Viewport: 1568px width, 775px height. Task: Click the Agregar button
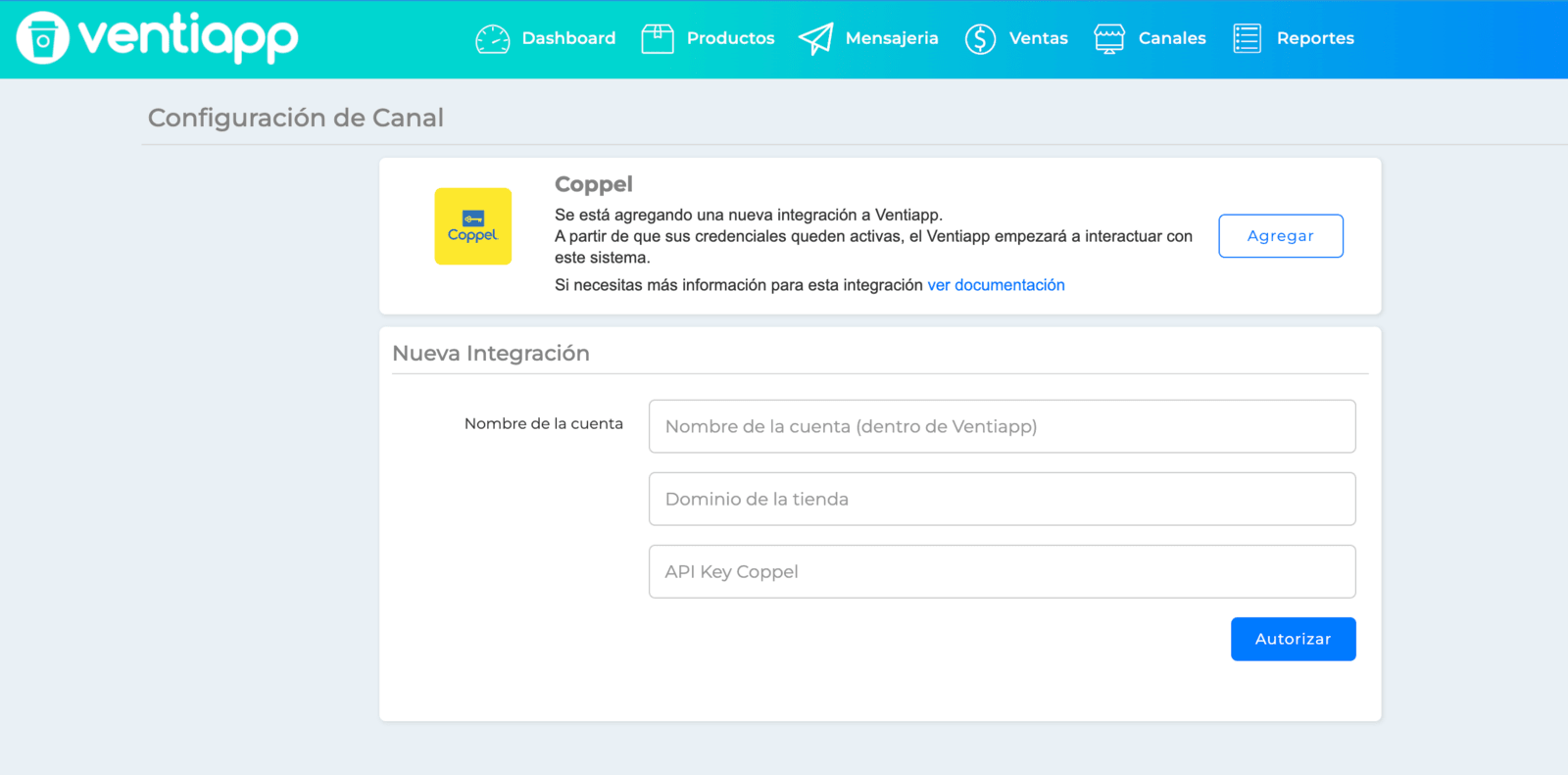click(x=1281, y=236)
